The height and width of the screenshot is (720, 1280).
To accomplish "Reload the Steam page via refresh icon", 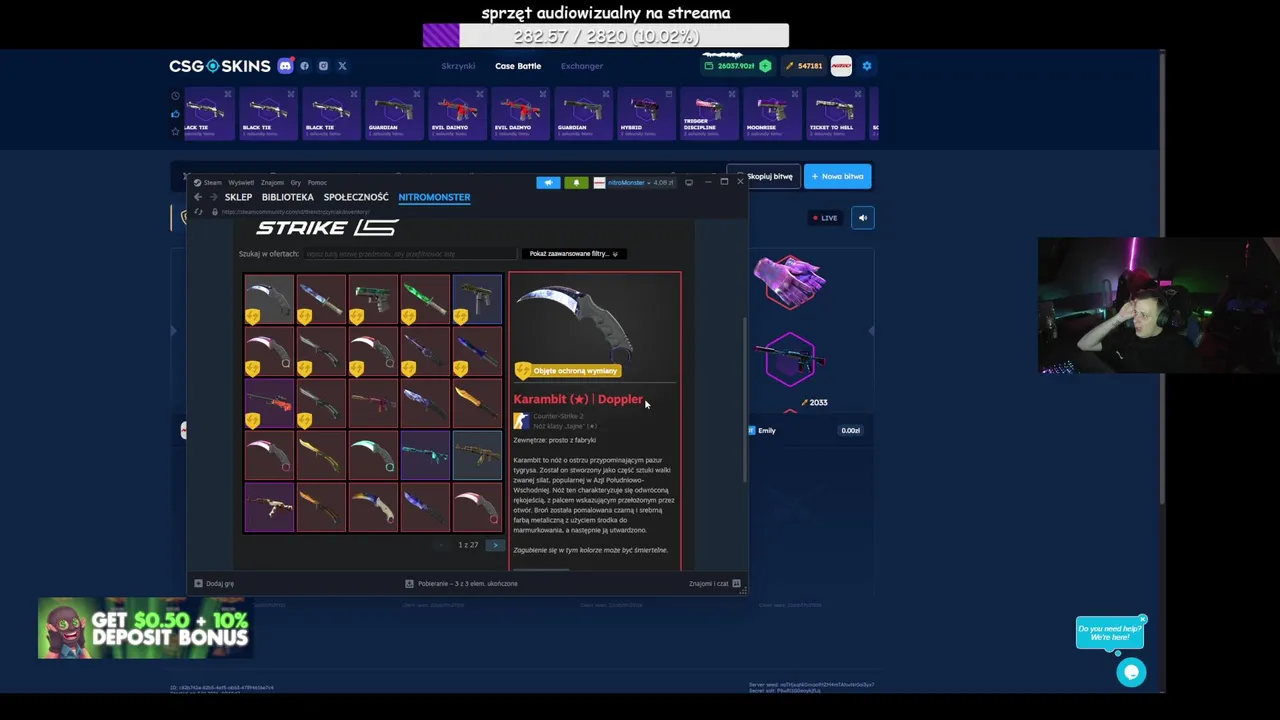I will [198, 212].
